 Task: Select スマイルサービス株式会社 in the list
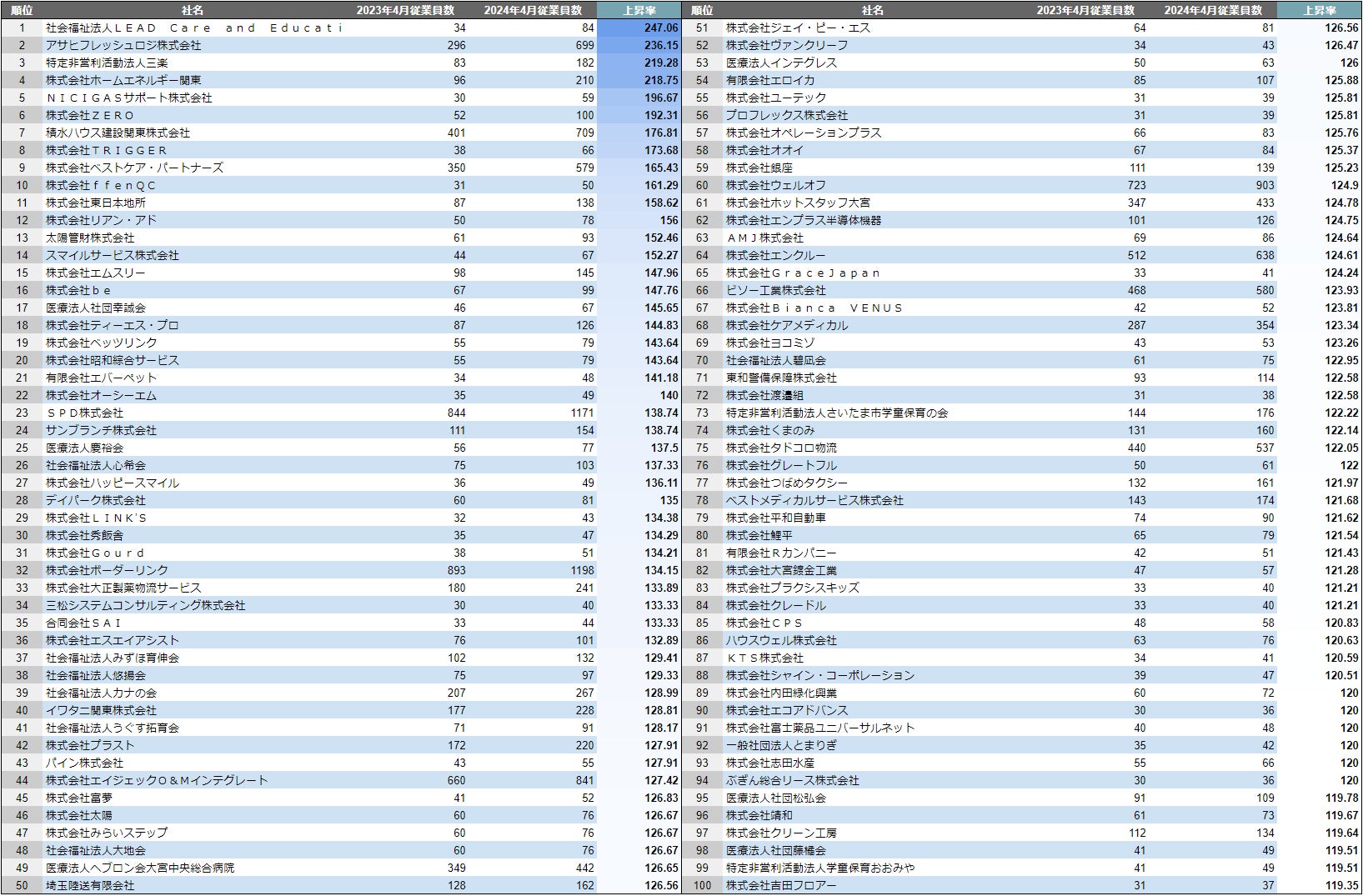(113, 255)
